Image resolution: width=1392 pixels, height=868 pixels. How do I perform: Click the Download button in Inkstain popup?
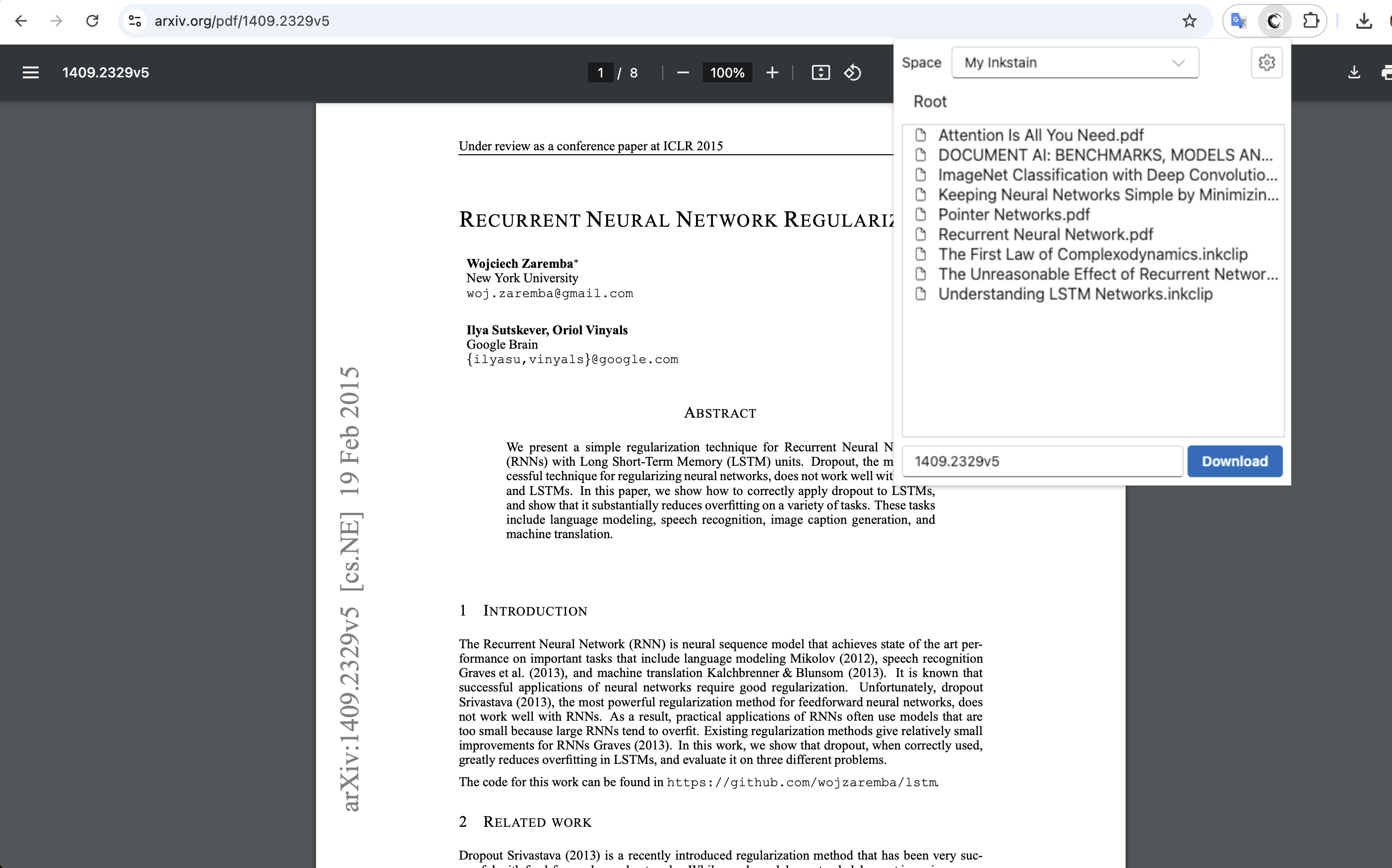coord(1235,461)
